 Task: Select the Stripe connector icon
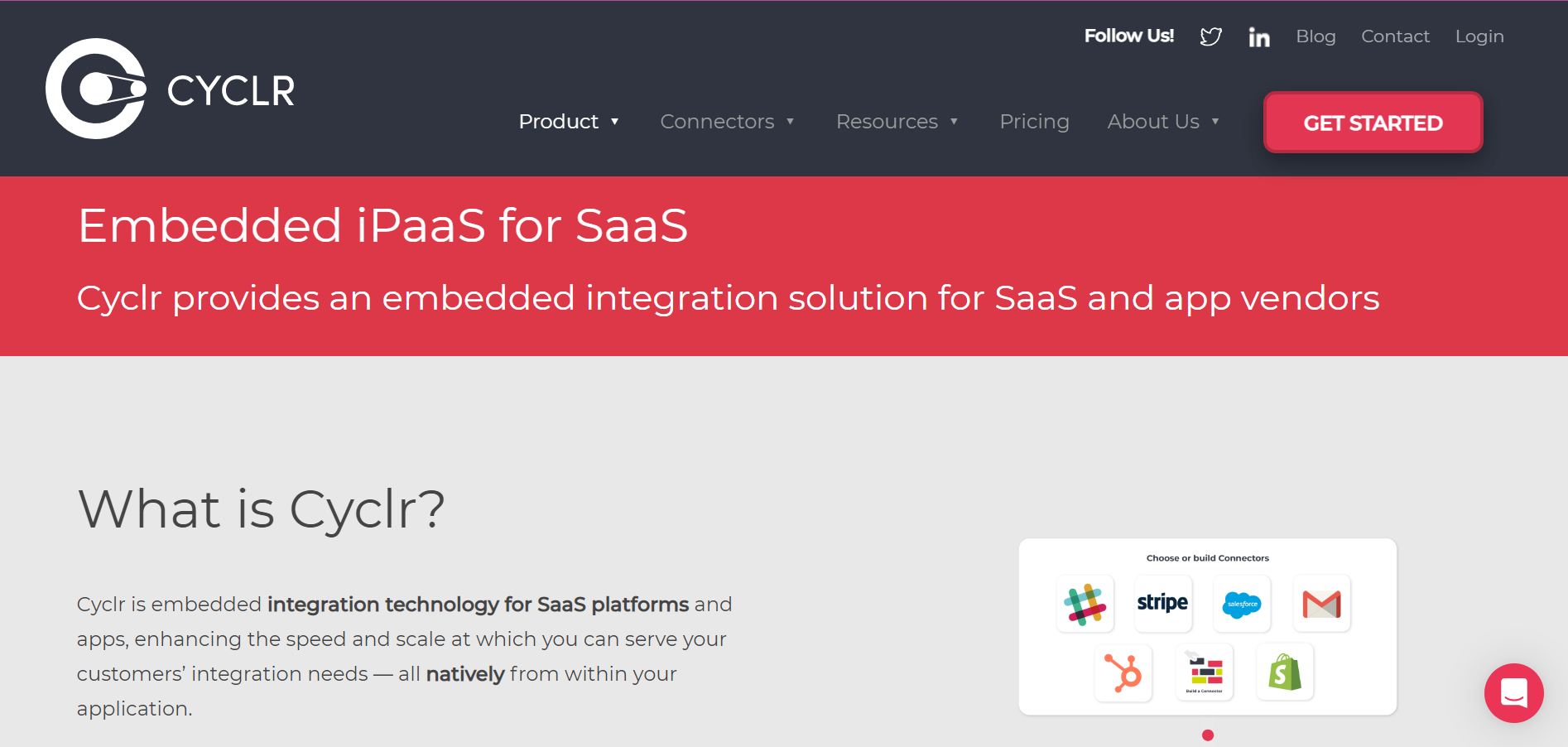click(1162, 604)
